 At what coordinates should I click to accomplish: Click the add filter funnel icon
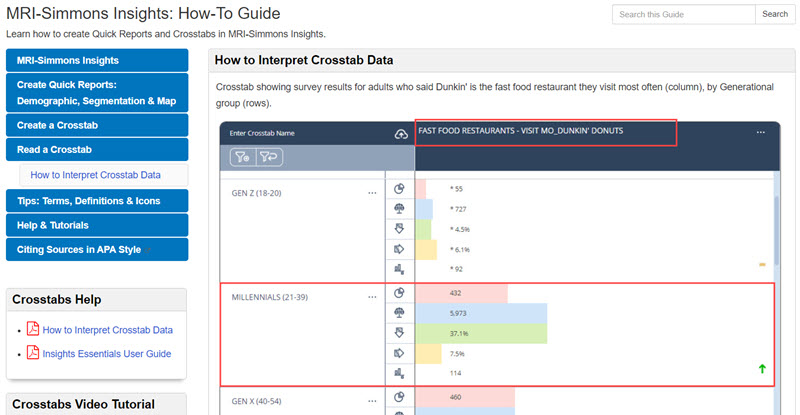point(243,157)
